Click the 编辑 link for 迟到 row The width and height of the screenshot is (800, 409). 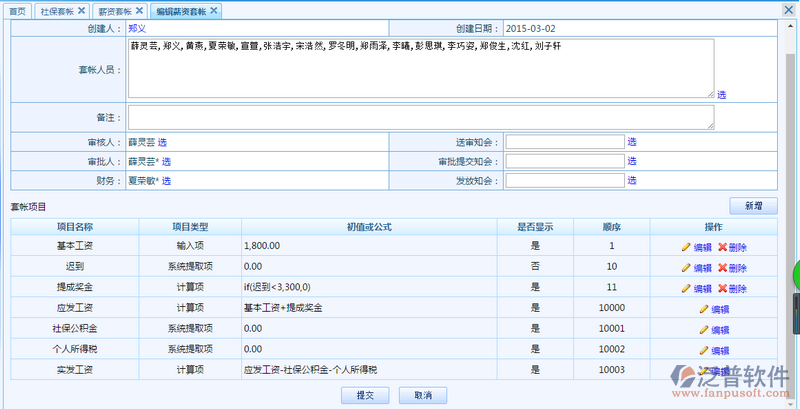click(703, 268)
